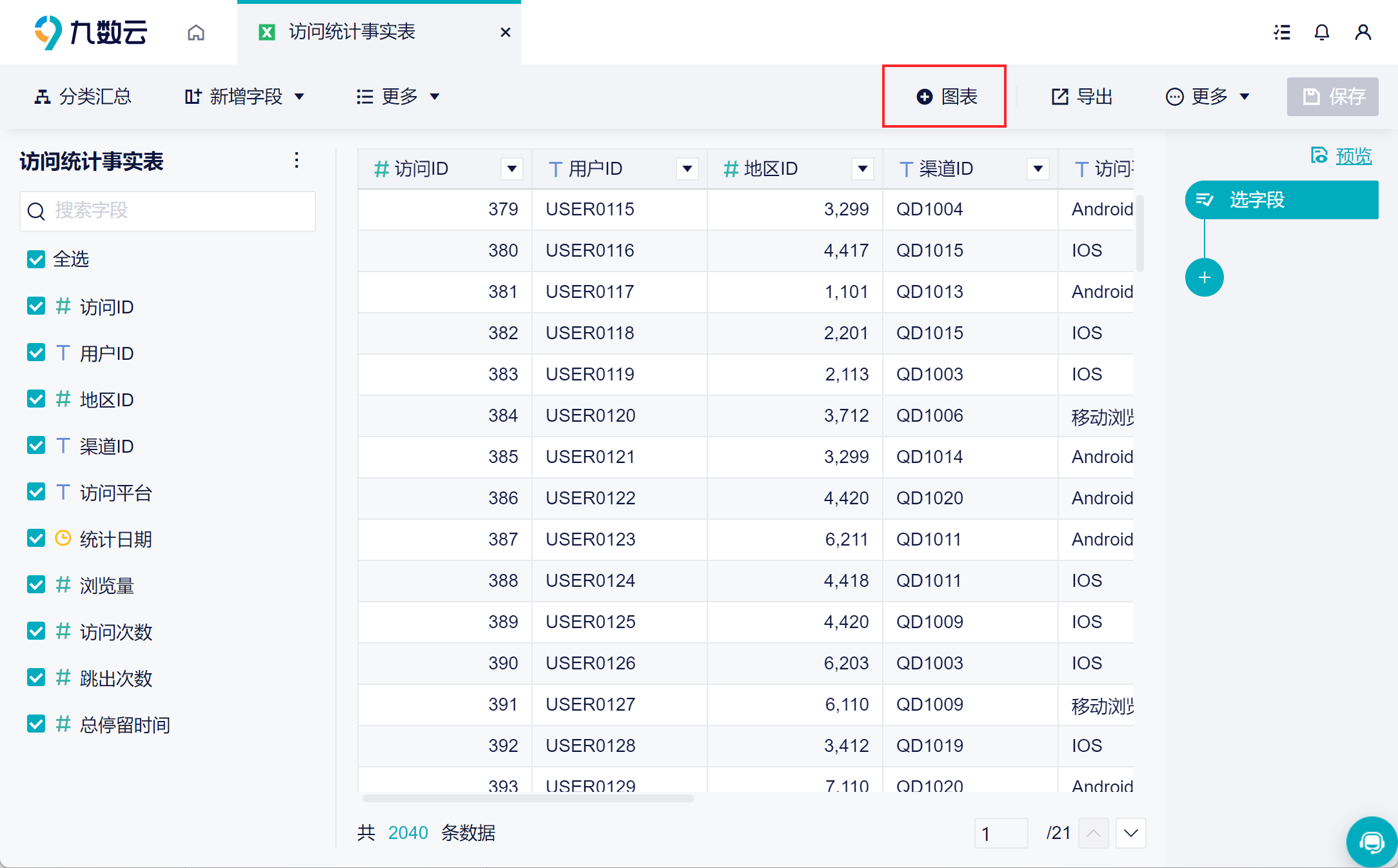Click the home icon
This screenshot has width=1398, height=868.
[x=196, y=32]
